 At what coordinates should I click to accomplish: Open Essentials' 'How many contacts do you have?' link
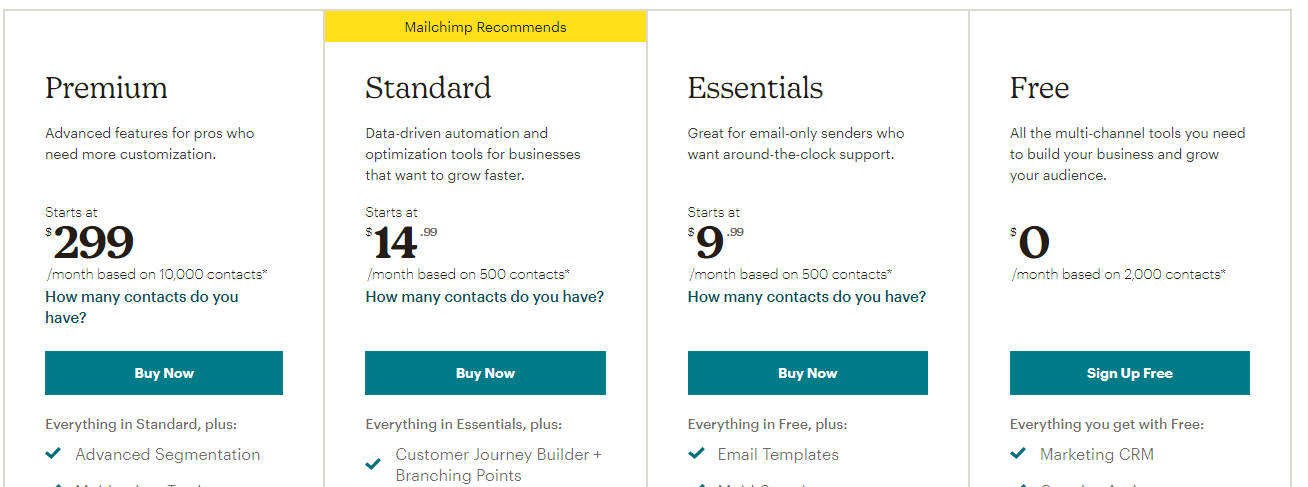[x=807, y=297]
